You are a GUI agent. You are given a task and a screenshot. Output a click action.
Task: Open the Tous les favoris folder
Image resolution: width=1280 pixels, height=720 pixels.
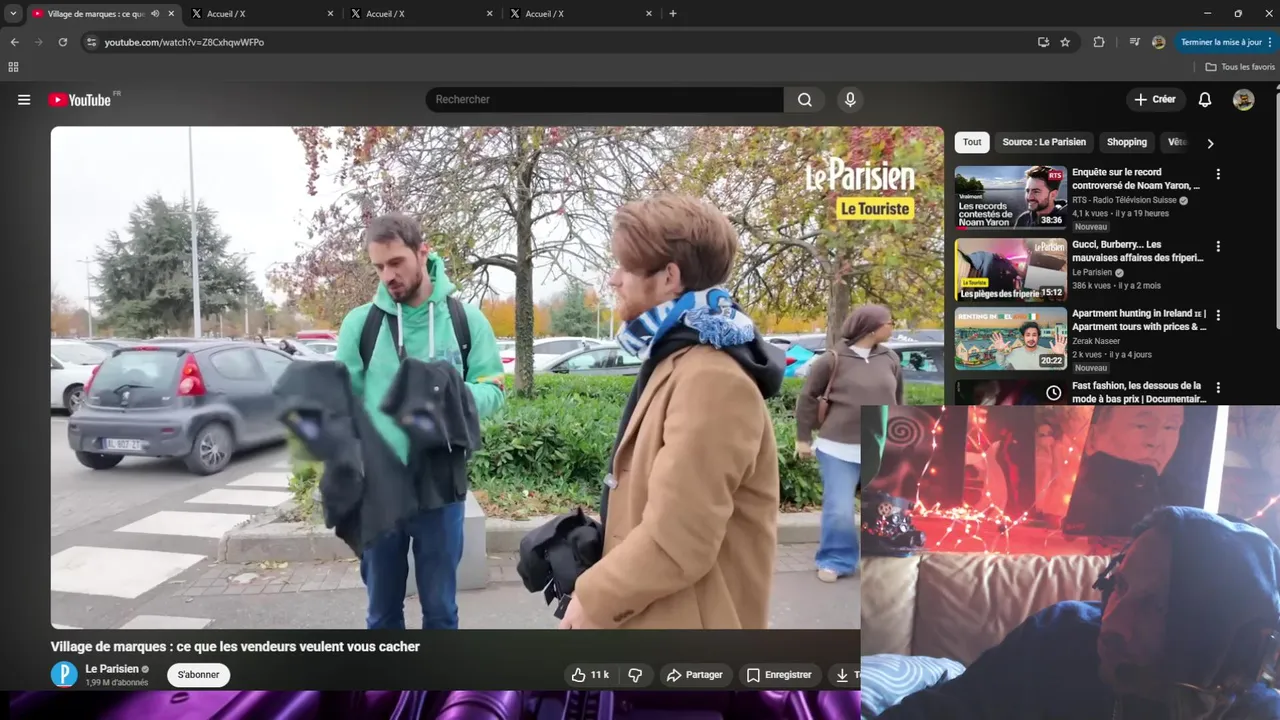(x=1240, y=67)
